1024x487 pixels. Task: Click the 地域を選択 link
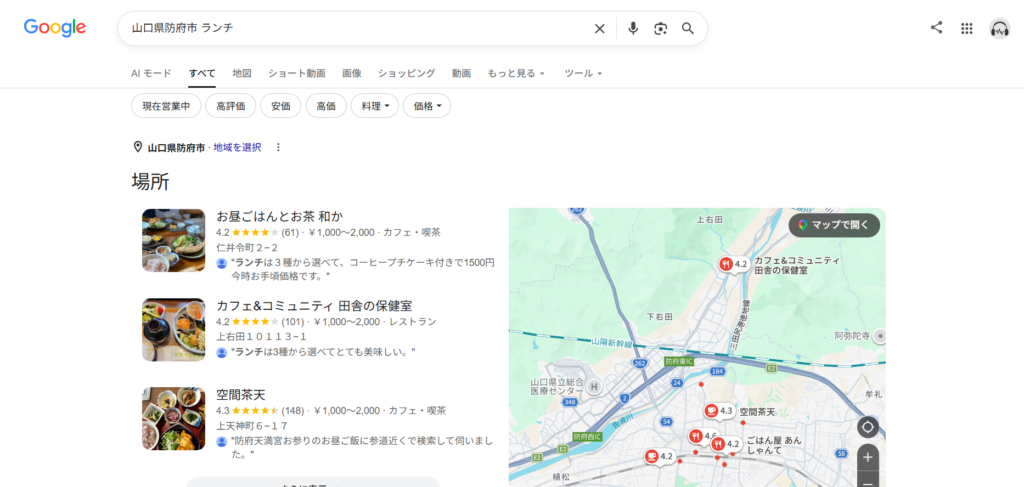click(x=237, y=148)
